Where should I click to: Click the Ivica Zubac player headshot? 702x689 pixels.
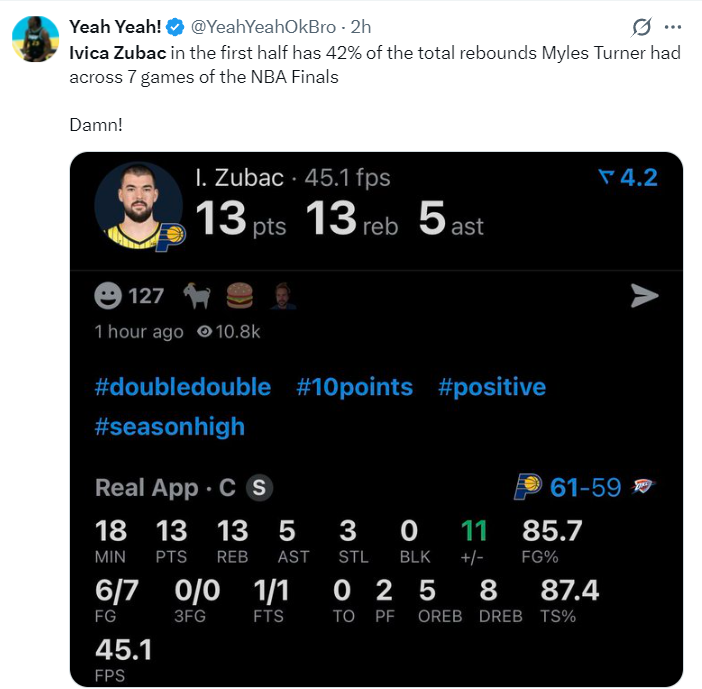click(138, 205)
